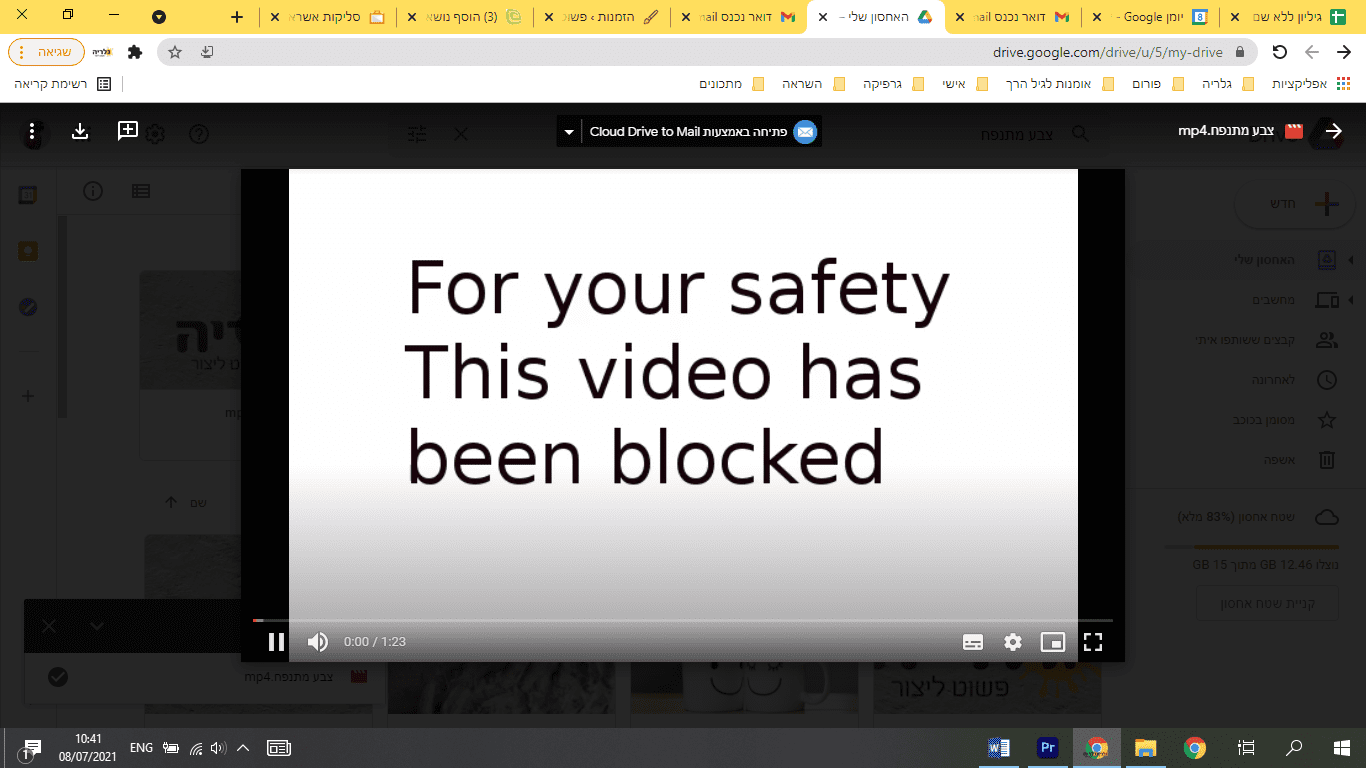The height and width of the screenshot is (768, 1366).
Task: Switch to the סליקות אשראי tab
Action: click(x=330, y=17)
